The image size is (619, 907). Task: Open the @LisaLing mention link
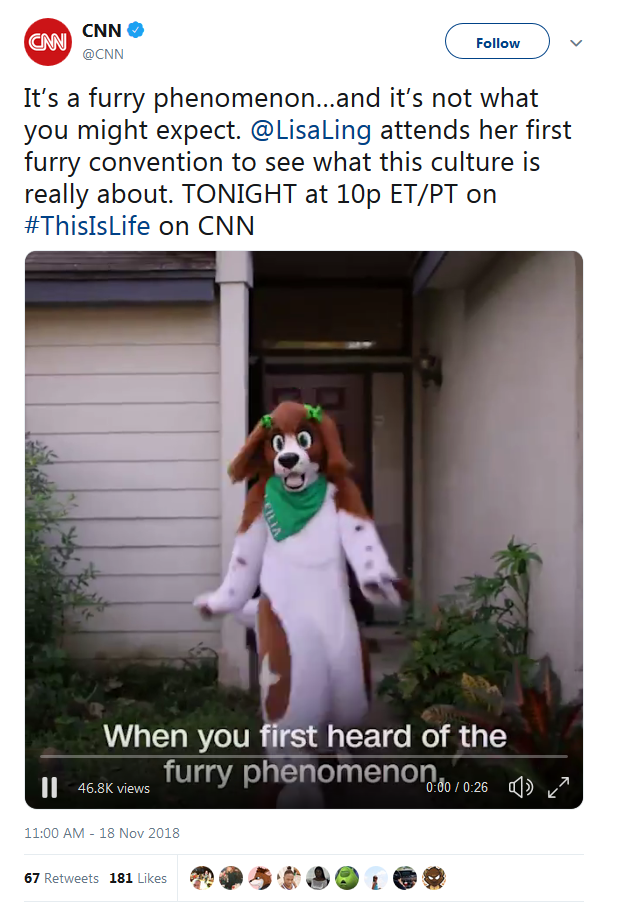pos(311,130)
